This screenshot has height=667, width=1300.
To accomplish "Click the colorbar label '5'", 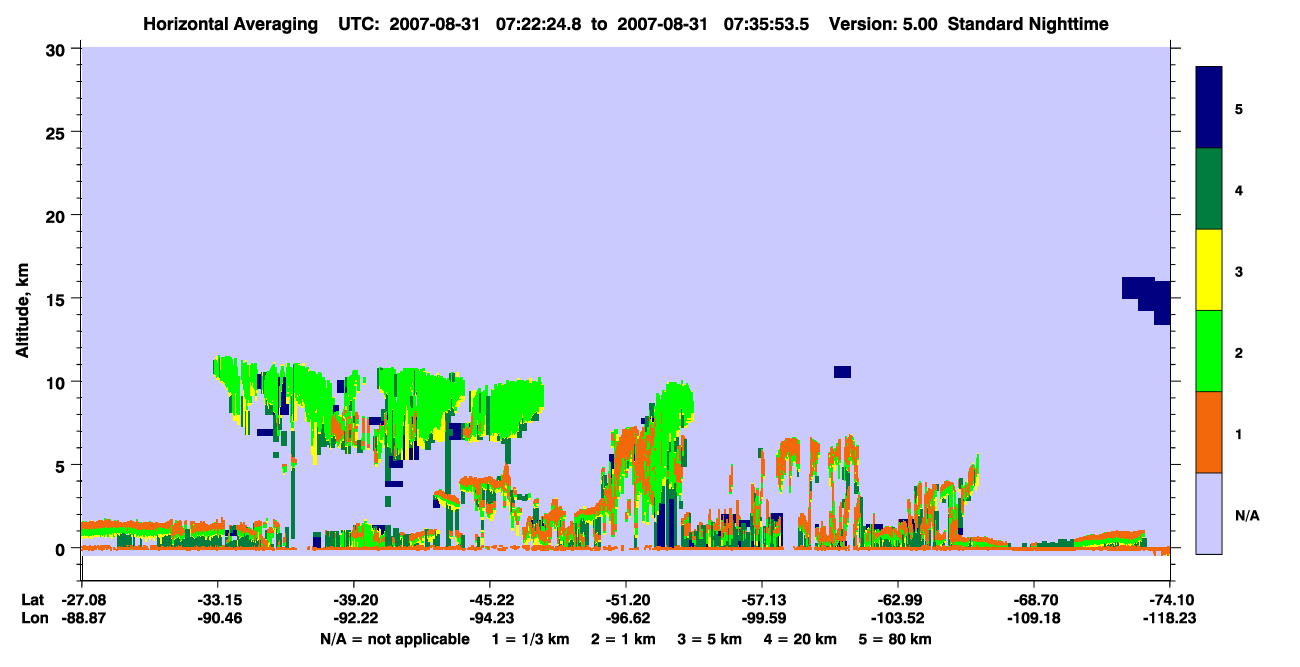I will tap(1238, 108).
